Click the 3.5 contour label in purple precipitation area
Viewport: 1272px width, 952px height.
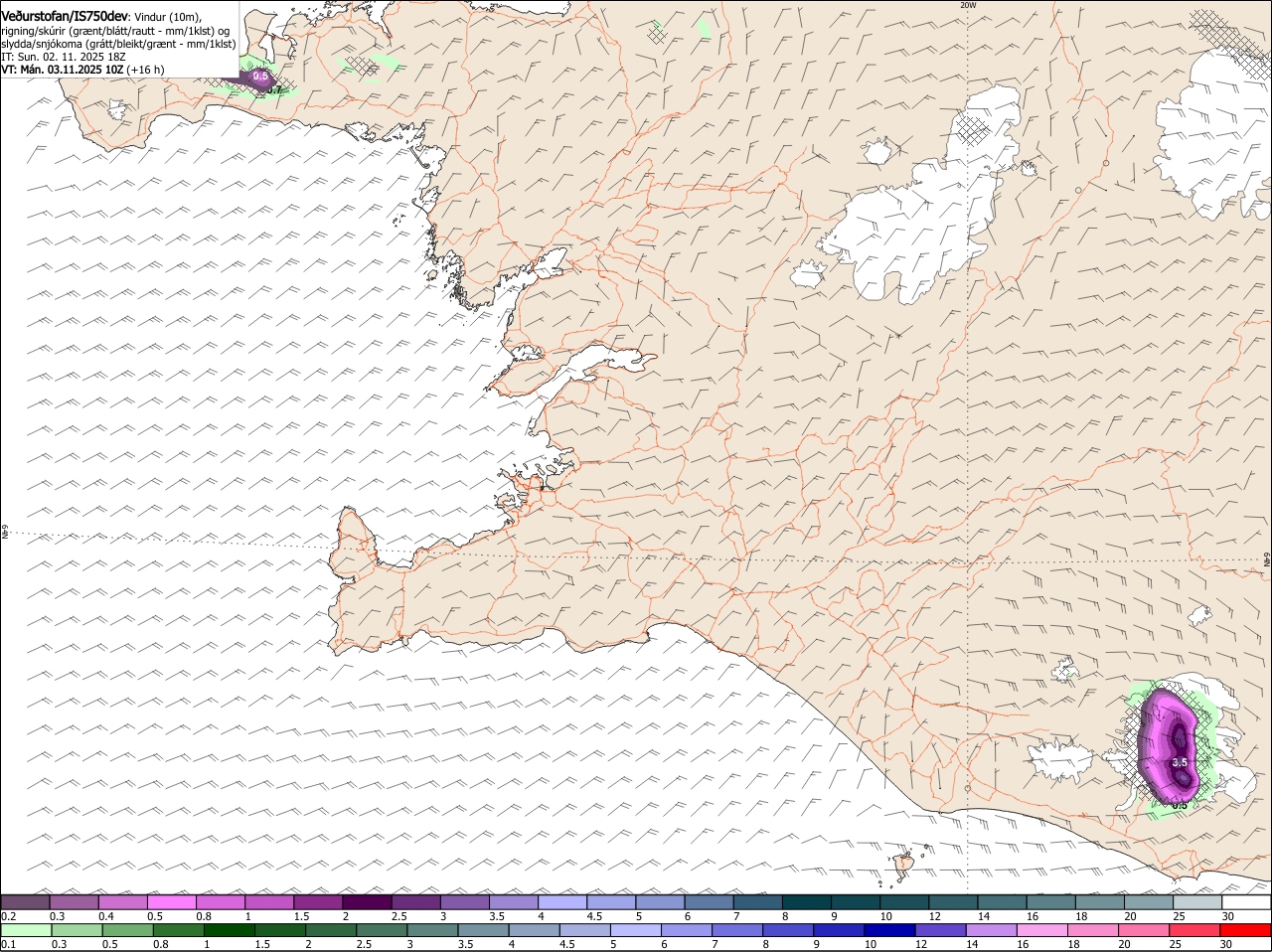point(1180,762)
